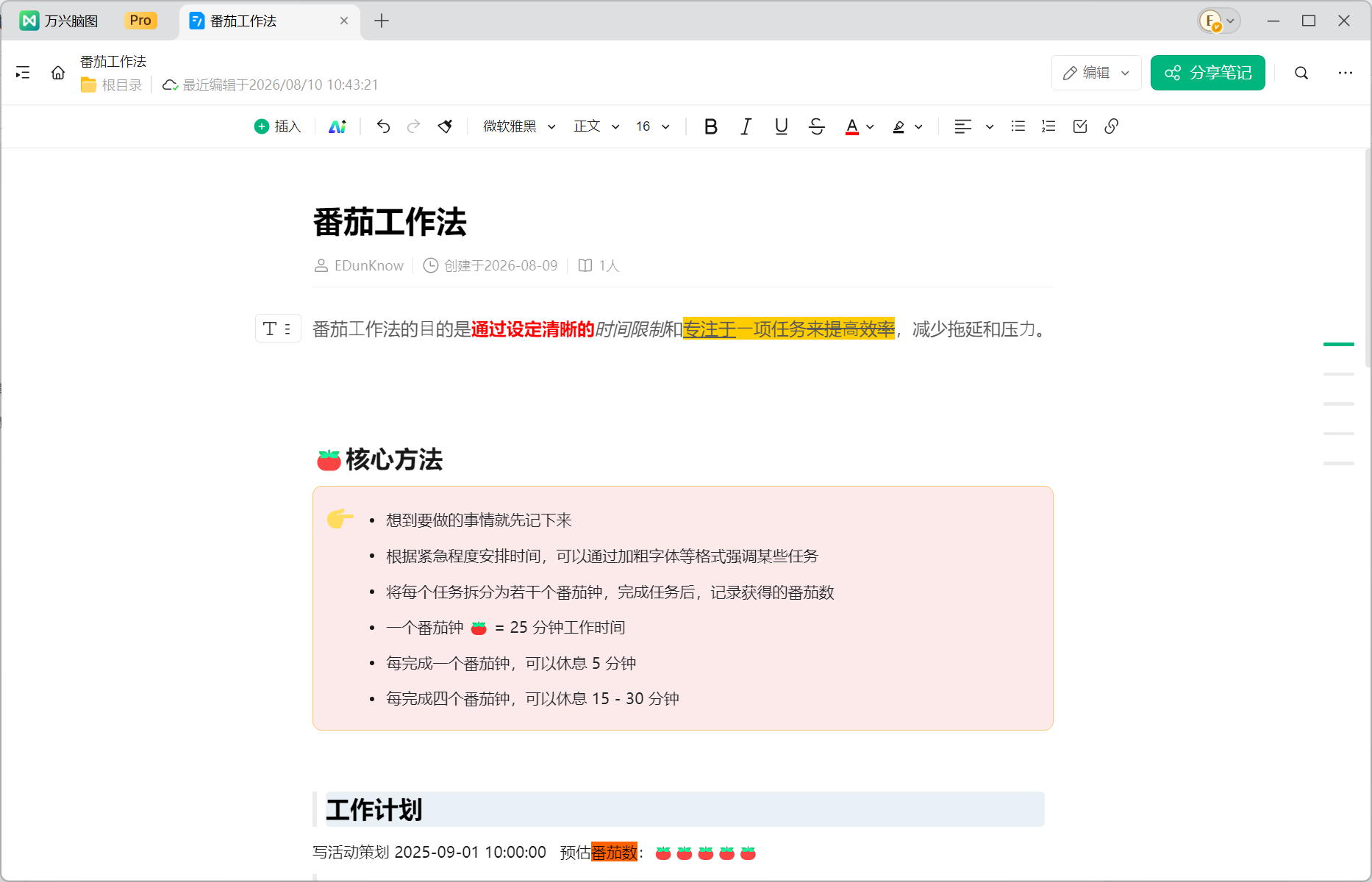Insert a hyperlink
This screenshot has width=1372, height=882.
coord(1112,126)
